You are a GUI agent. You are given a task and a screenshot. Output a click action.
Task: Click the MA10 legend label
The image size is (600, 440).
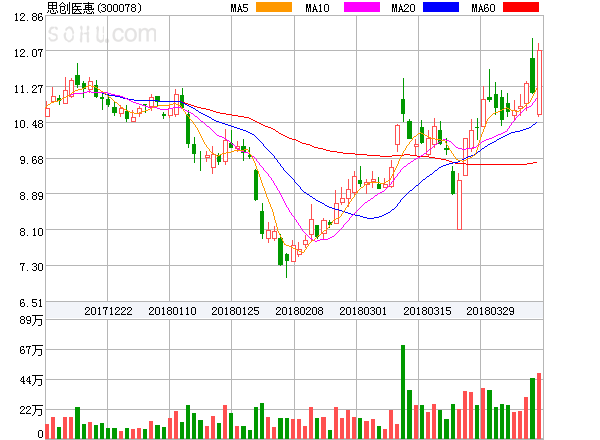pyautogui.click(x=317, y=8)
